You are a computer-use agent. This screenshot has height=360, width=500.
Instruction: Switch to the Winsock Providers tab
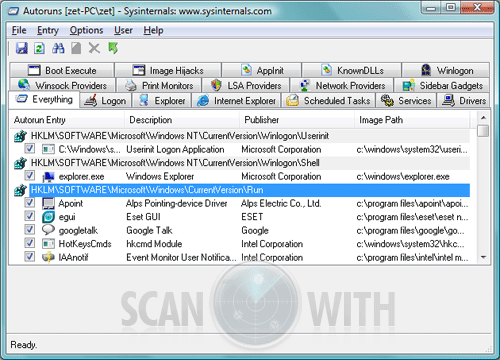62,85
